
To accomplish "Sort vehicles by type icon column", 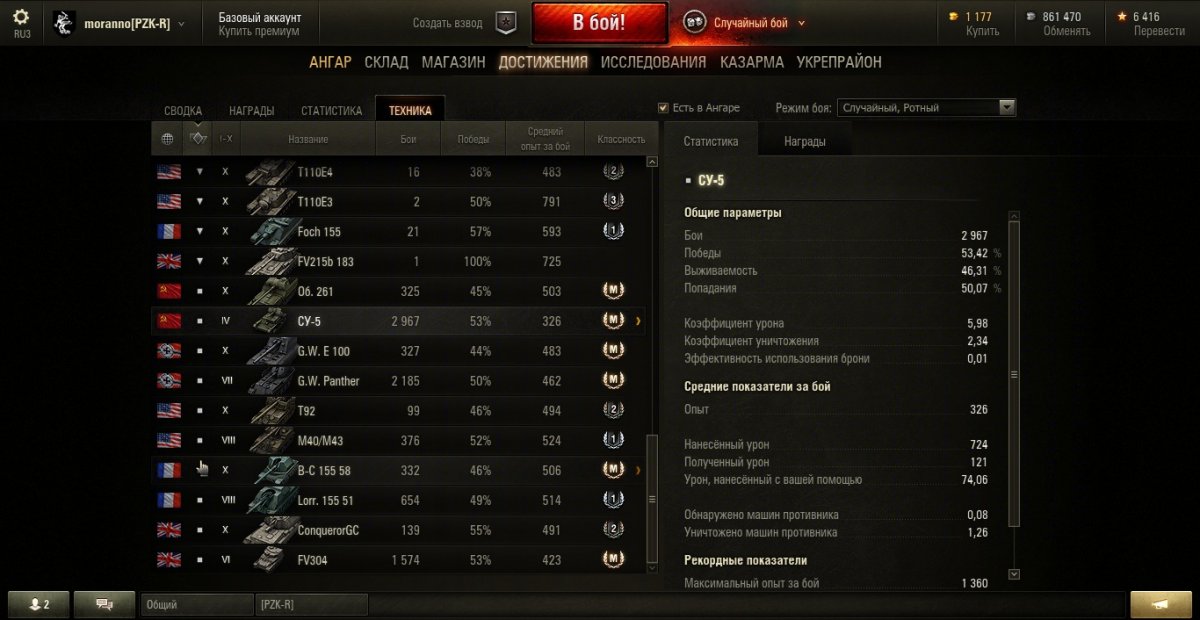I will click(198, 139).
